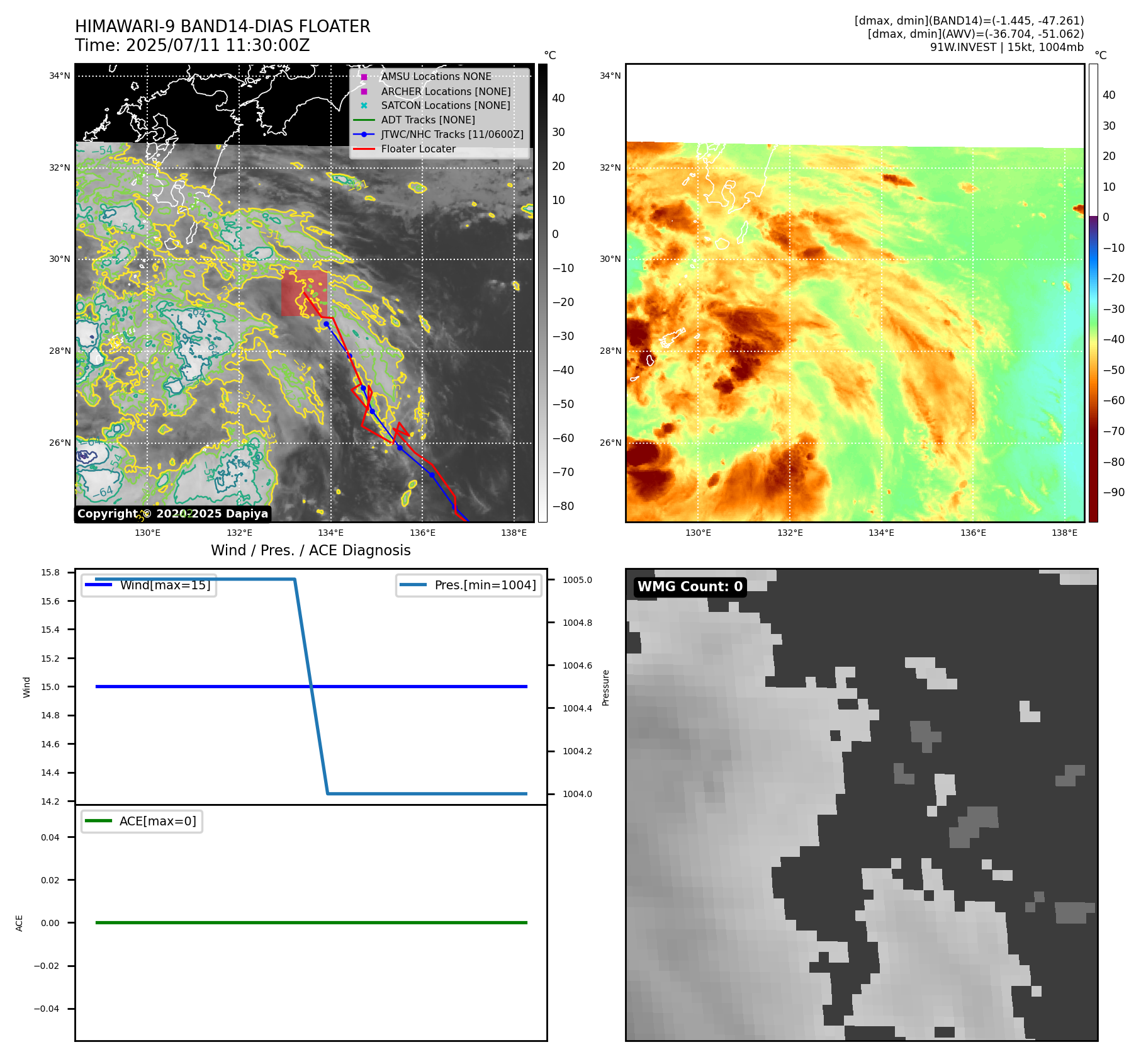This screenshot has width=1141, height=1064.
Task: Click the 15.8 wind axis tick label
Action: point(50,573)
